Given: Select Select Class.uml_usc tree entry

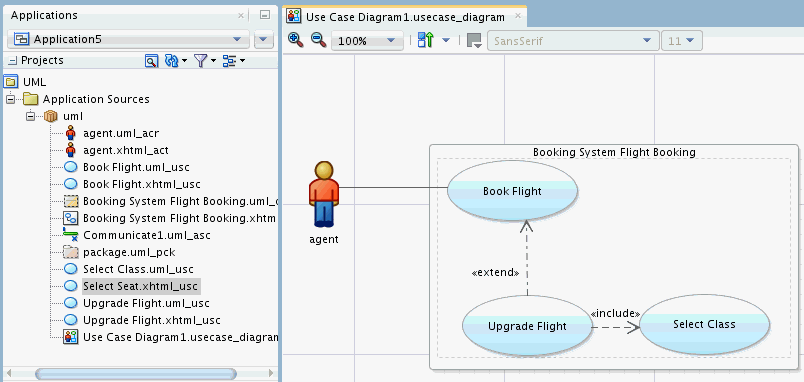Looking at the screenshot, I should pyautogui.click(x=138, y=269).
